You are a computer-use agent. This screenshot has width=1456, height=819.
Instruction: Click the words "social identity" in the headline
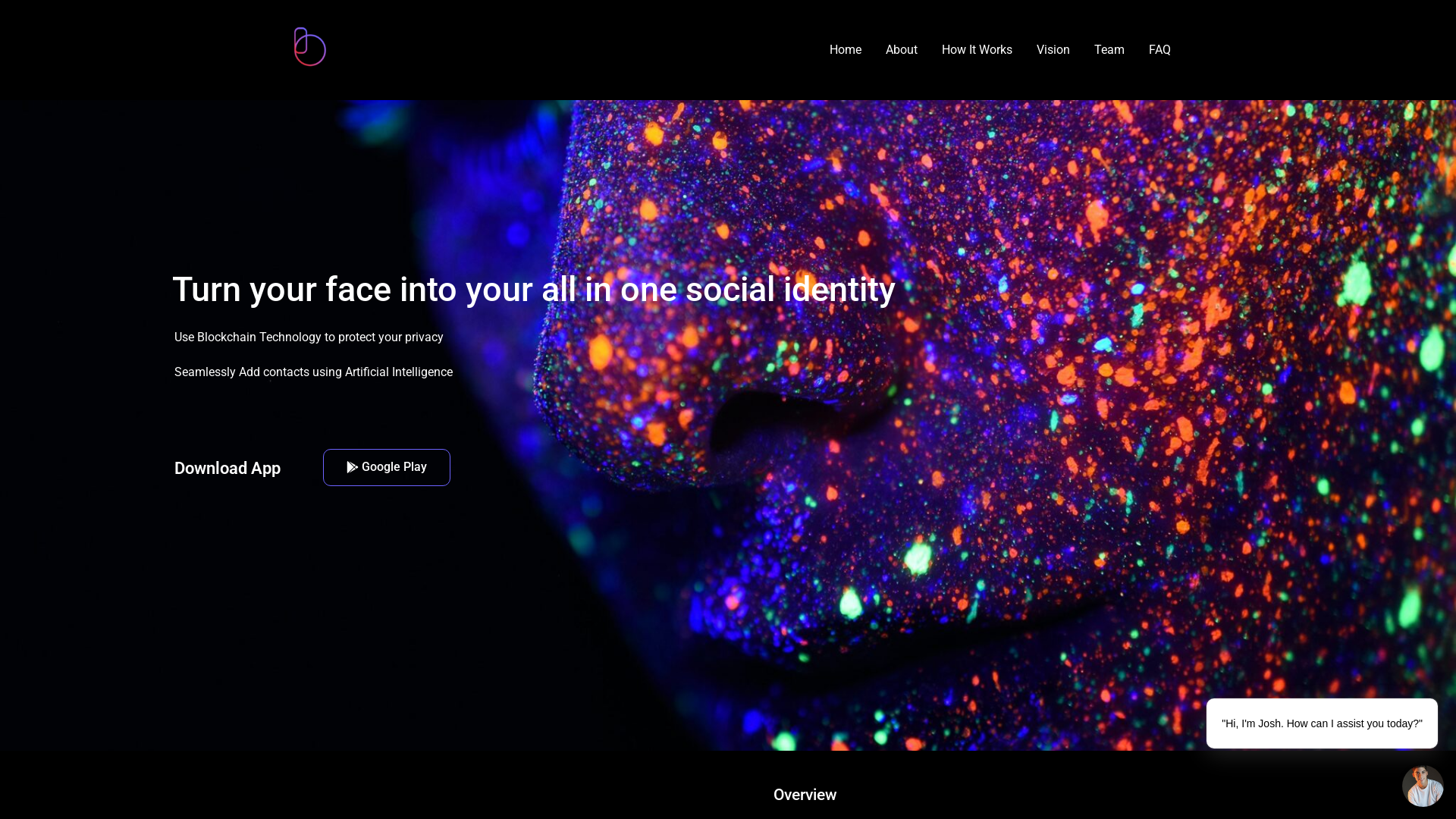coord(790,290)
